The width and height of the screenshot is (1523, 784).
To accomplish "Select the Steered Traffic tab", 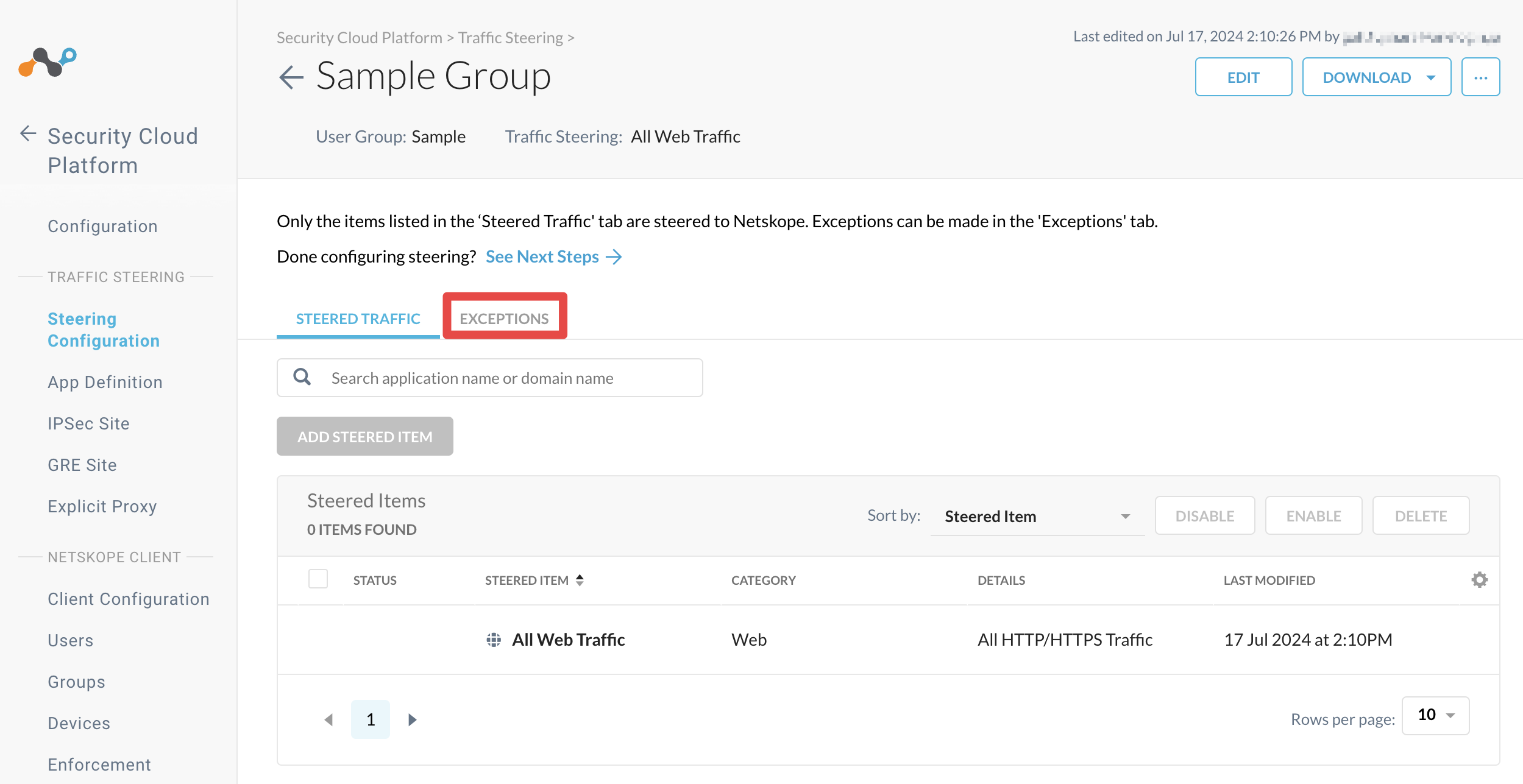I will pyautogui.click(x=358, y=319).
